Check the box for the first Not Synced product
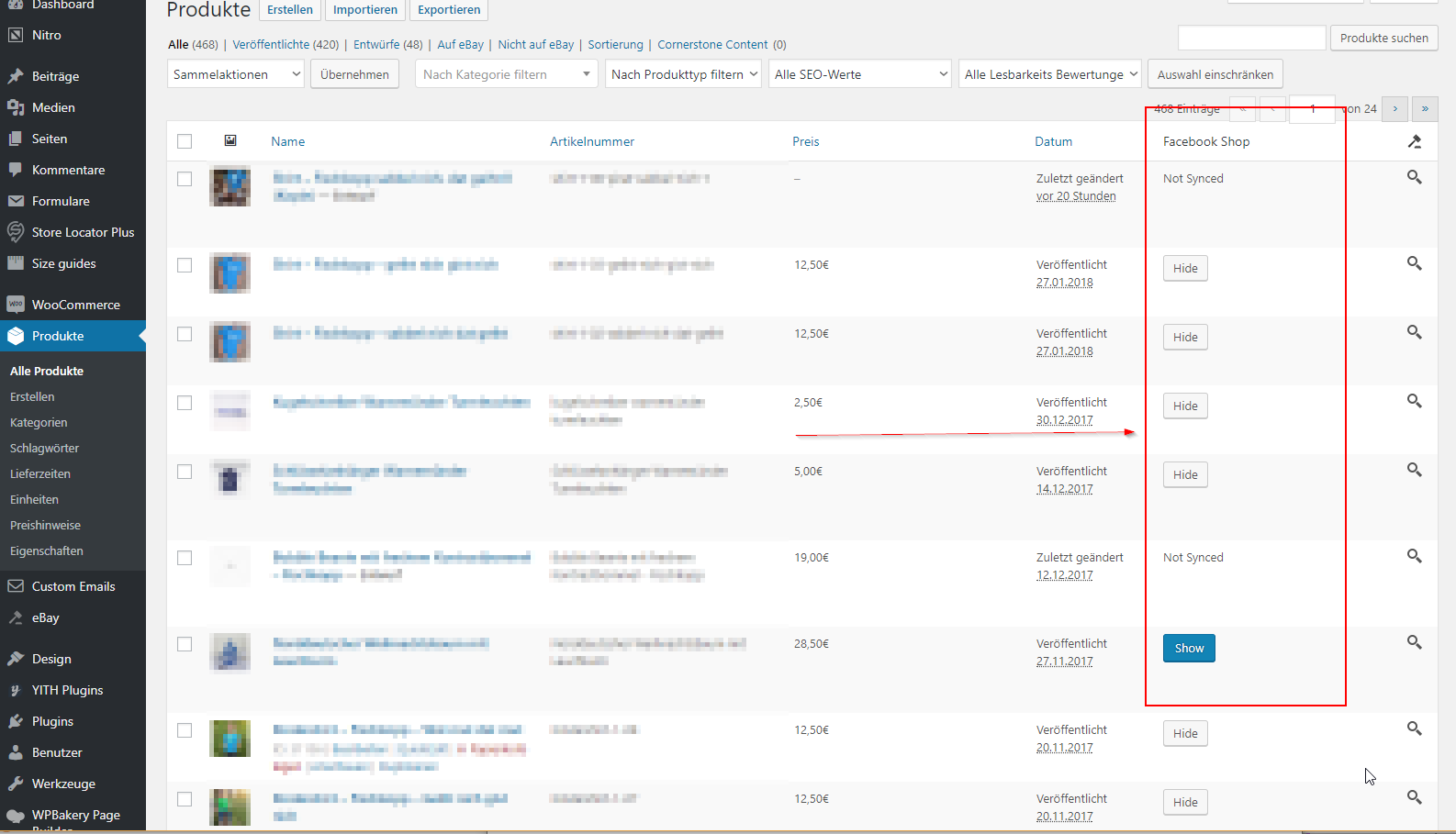This screenshot has height=834, width=1456. (x=185, y=179)
